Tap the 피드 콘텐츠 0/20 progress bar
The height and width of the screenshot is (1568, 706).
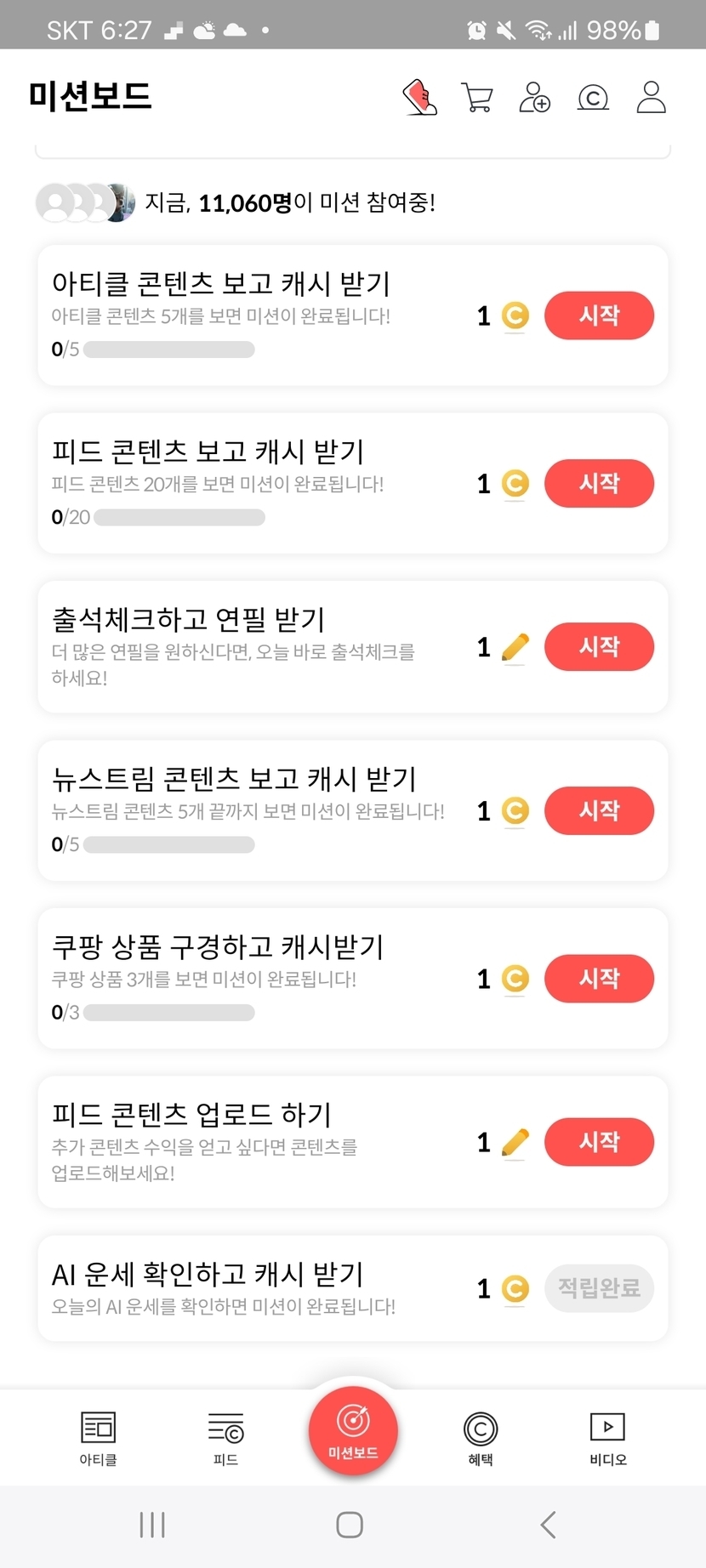[179, 517]
